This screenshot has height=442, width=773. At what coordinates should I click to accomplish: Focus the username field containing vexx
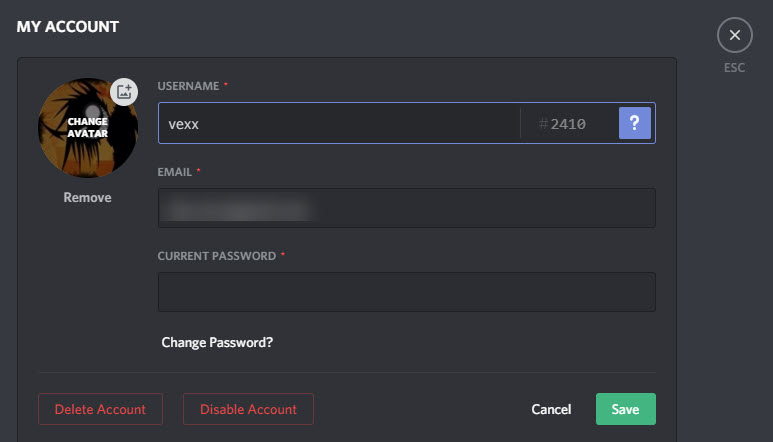click(339, 123)
